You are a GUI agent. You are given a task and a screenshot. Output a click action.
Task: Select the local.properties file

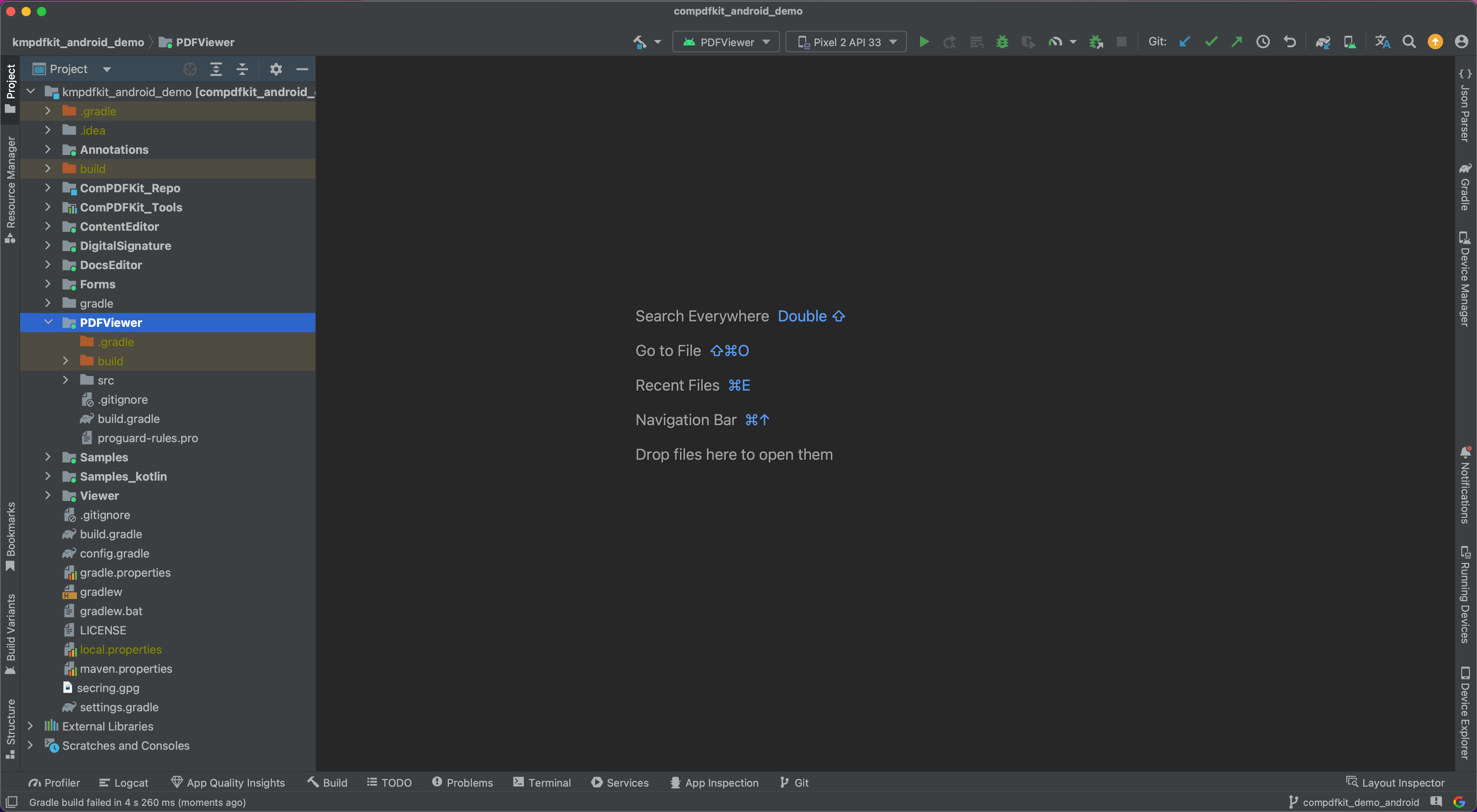click(120, 649)
